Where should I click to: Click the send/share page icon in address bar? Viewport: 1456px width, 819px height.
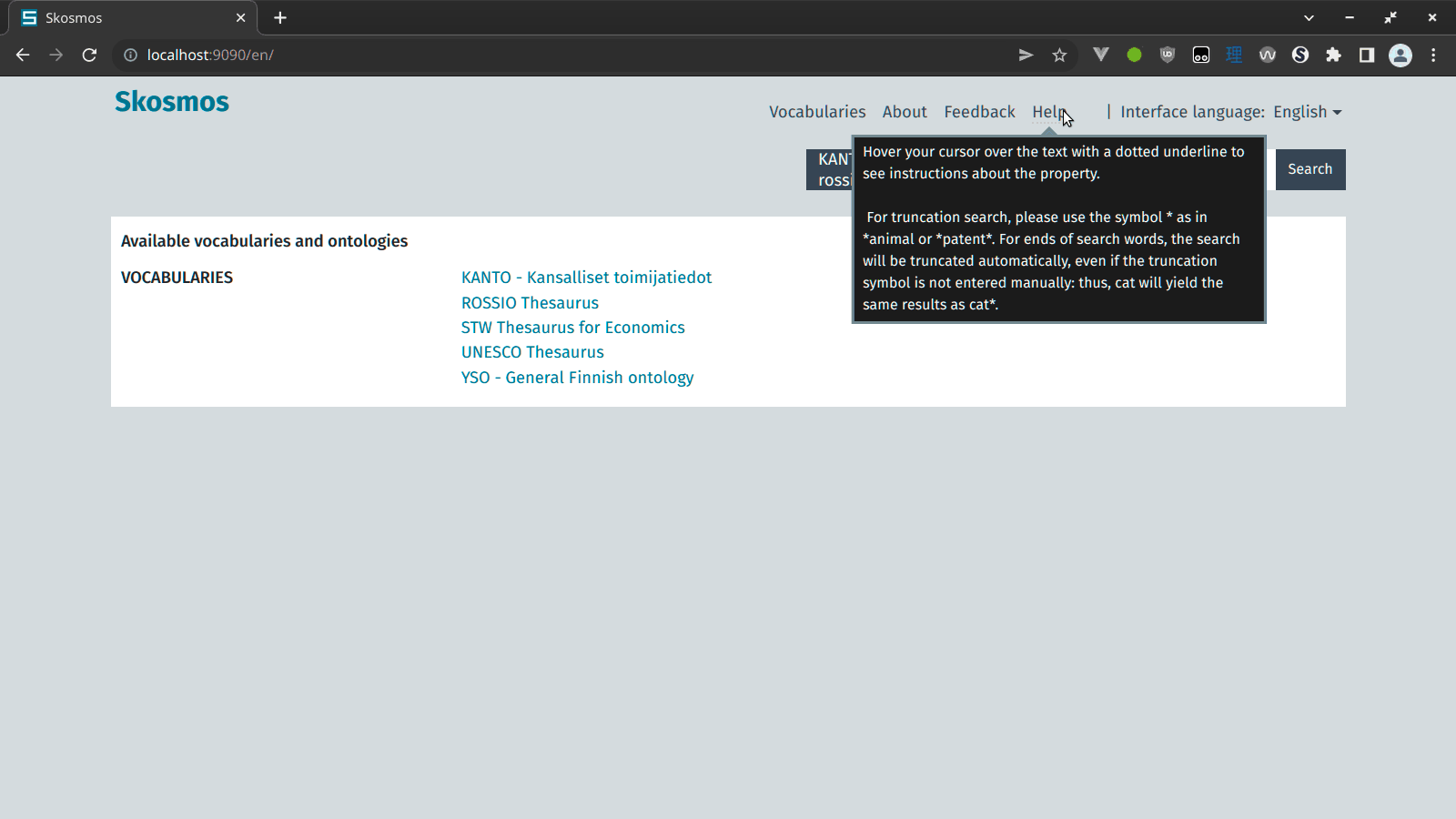[1026, 55]
